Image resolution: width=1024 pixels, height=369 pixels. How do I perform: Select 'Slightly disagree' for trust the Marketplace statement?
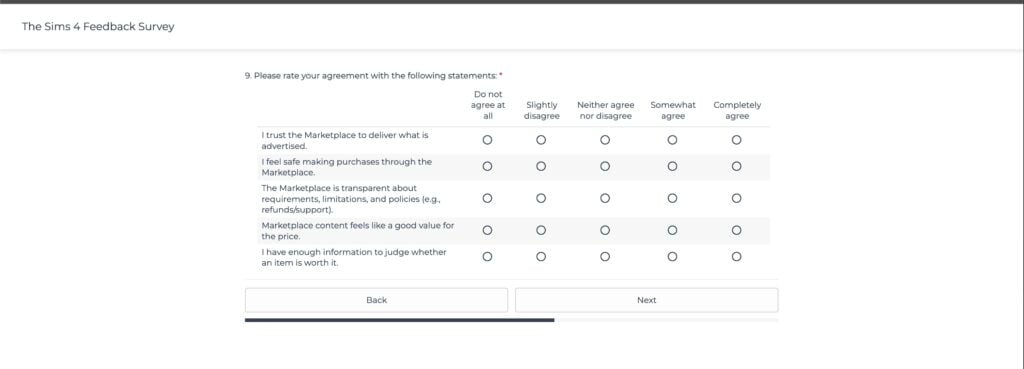(x=541, y=140)
